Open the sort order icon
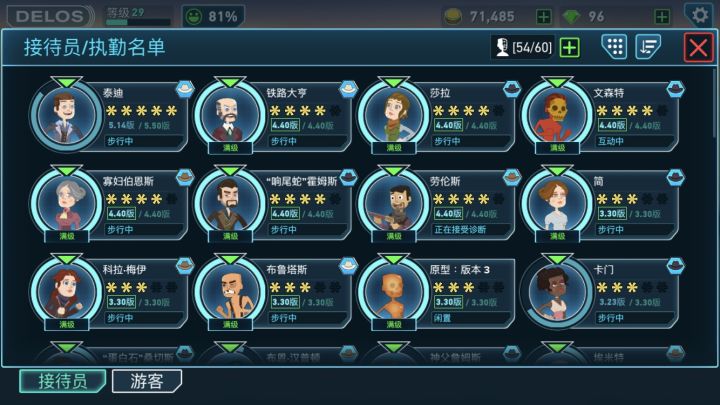 pyautogui.click(x=648, y=46)
